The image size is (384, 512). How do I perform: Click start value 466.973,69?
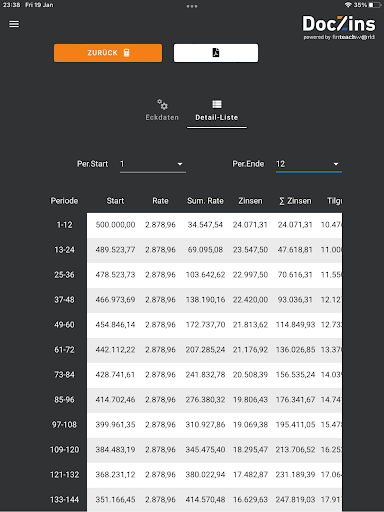pos(115,300)
